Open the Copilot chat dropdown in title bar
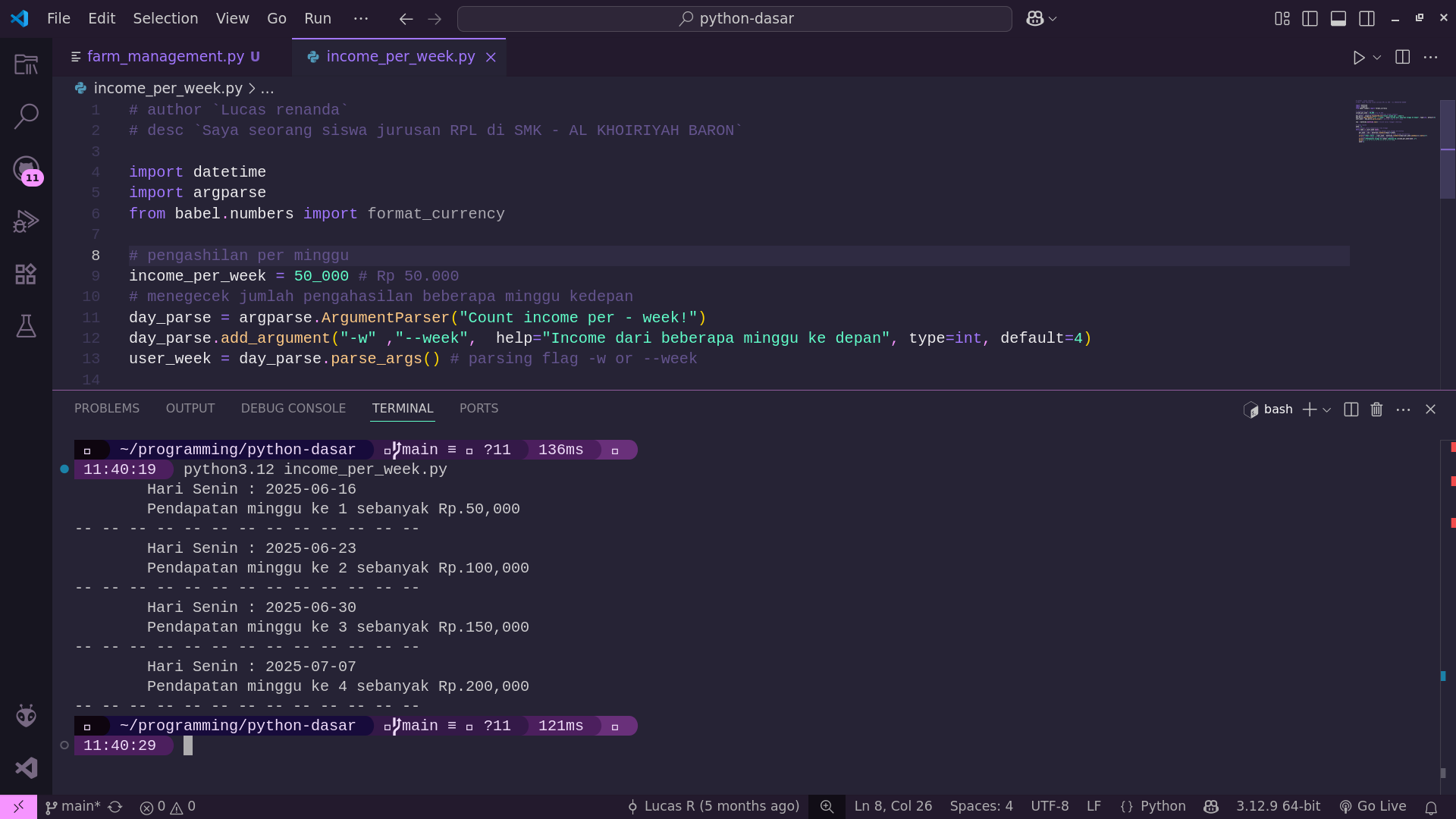 click(1053, 19)
